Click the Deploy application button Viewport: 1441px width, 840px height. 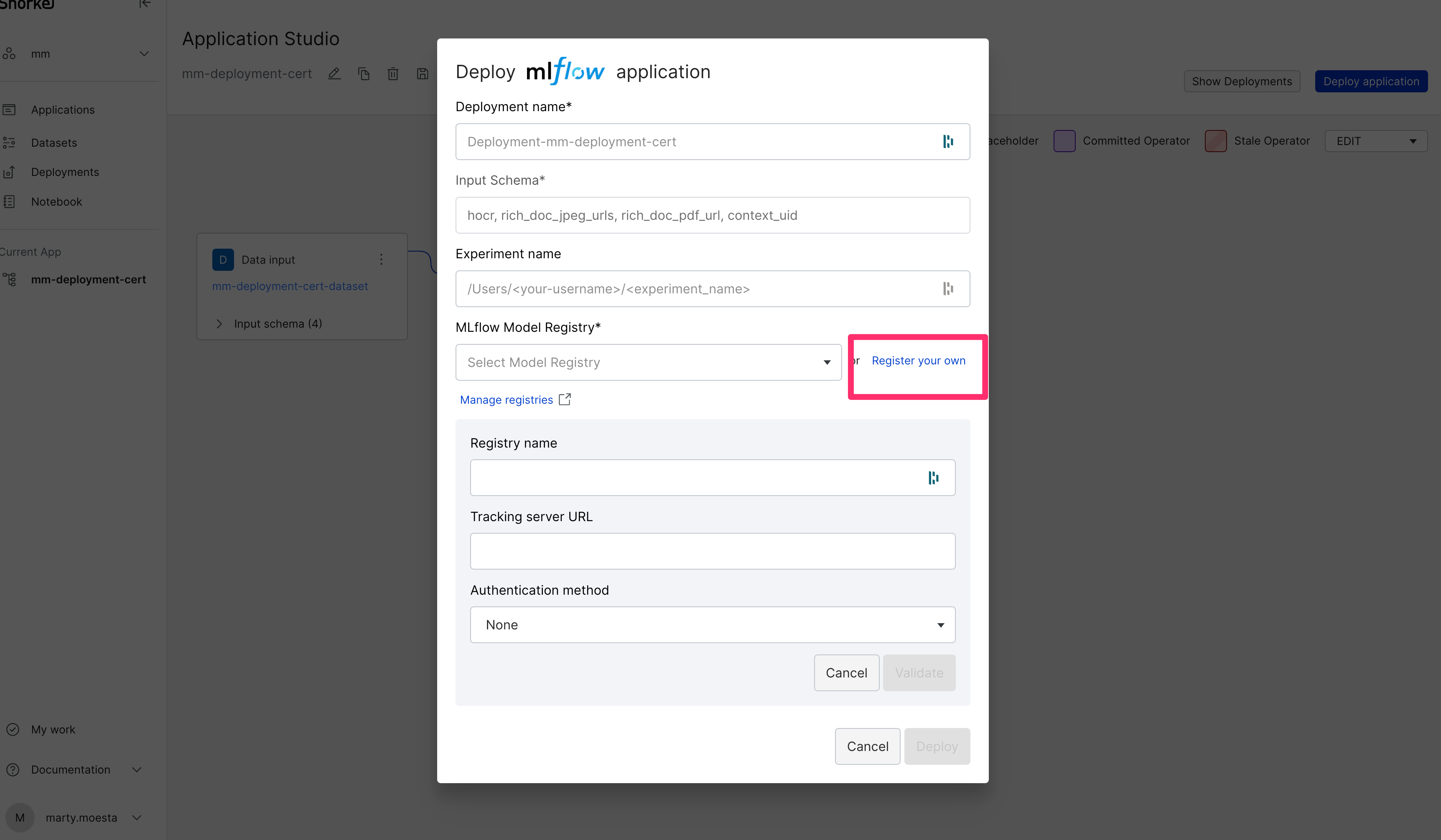(x=1371, y=81)
